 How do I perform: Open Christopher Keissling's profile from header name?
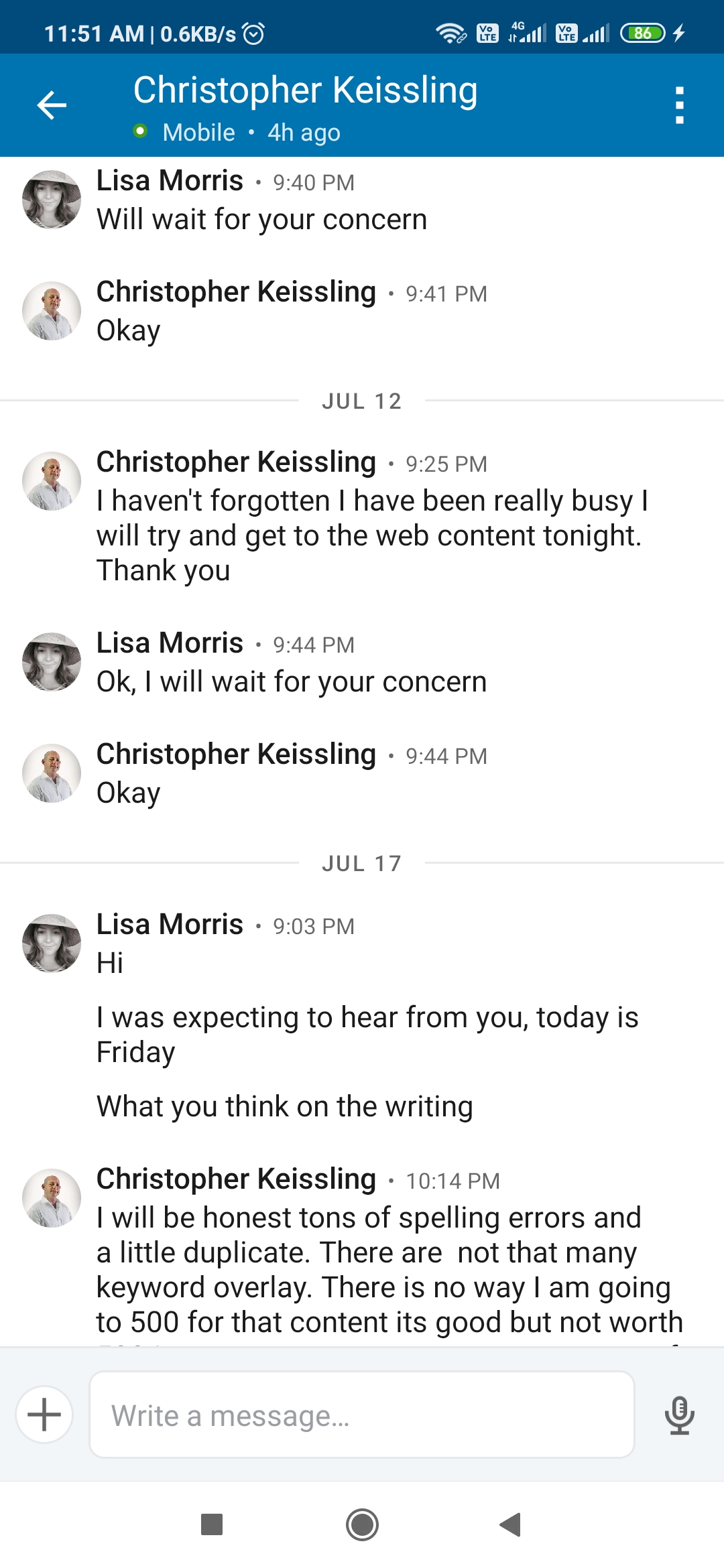click(x=305, y=90)
